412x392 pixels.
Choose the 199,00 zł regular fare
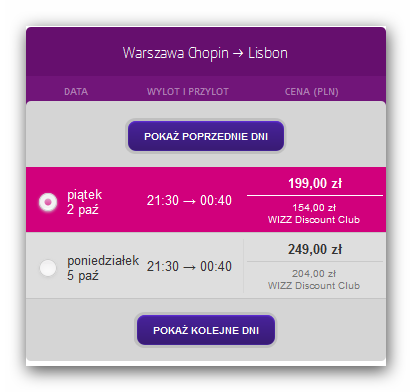pyautogui.click(x=315, y=183)
